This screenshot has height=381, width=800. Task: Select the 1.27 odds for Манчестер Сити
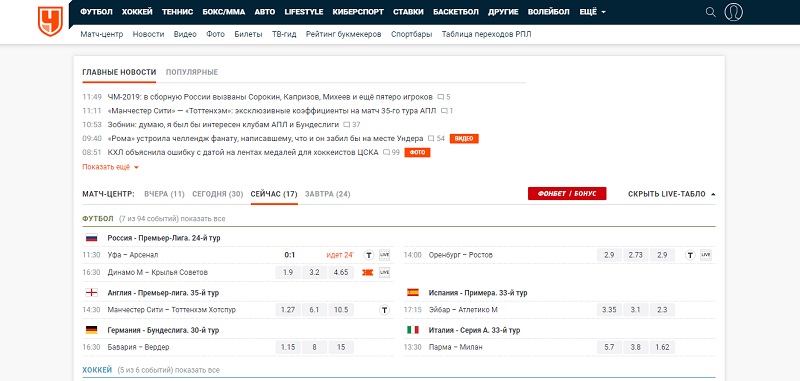[x=288, y=310]
